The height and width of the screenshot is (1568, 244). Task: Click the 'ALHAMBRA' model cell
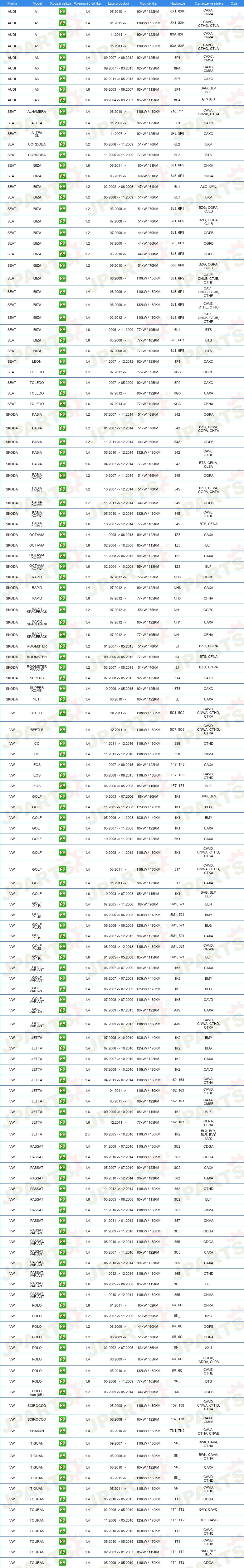(x=37, y=112)
